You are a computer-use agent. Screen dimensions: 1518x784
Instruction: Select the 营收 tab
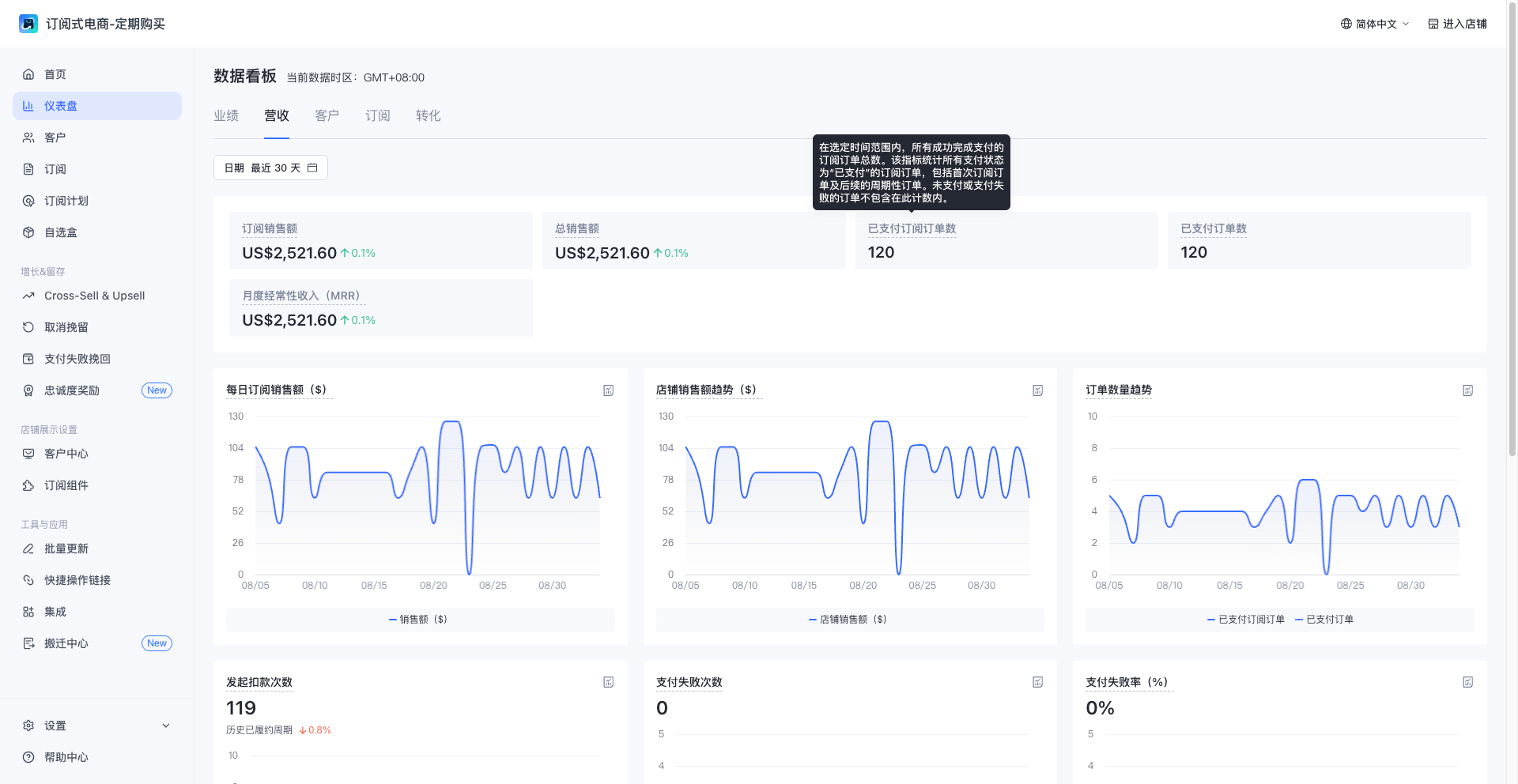(x=277, y=115)
